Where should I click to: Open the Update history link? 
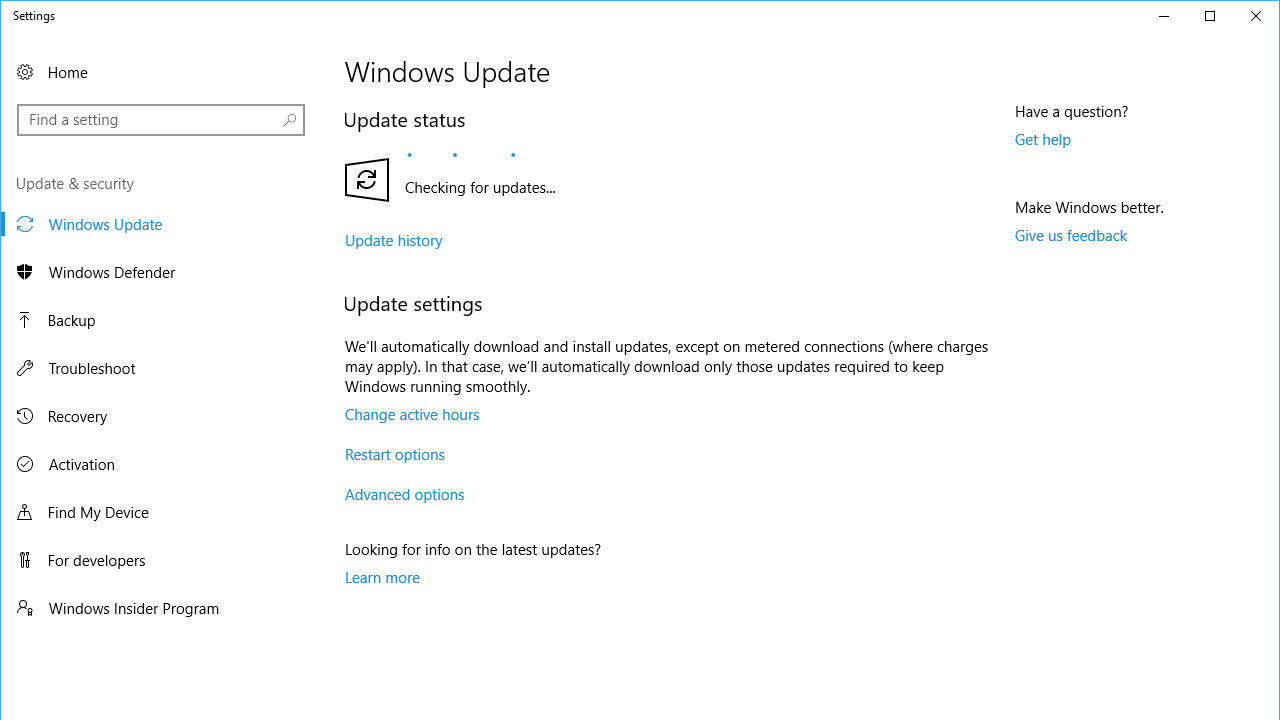[394, 241]
